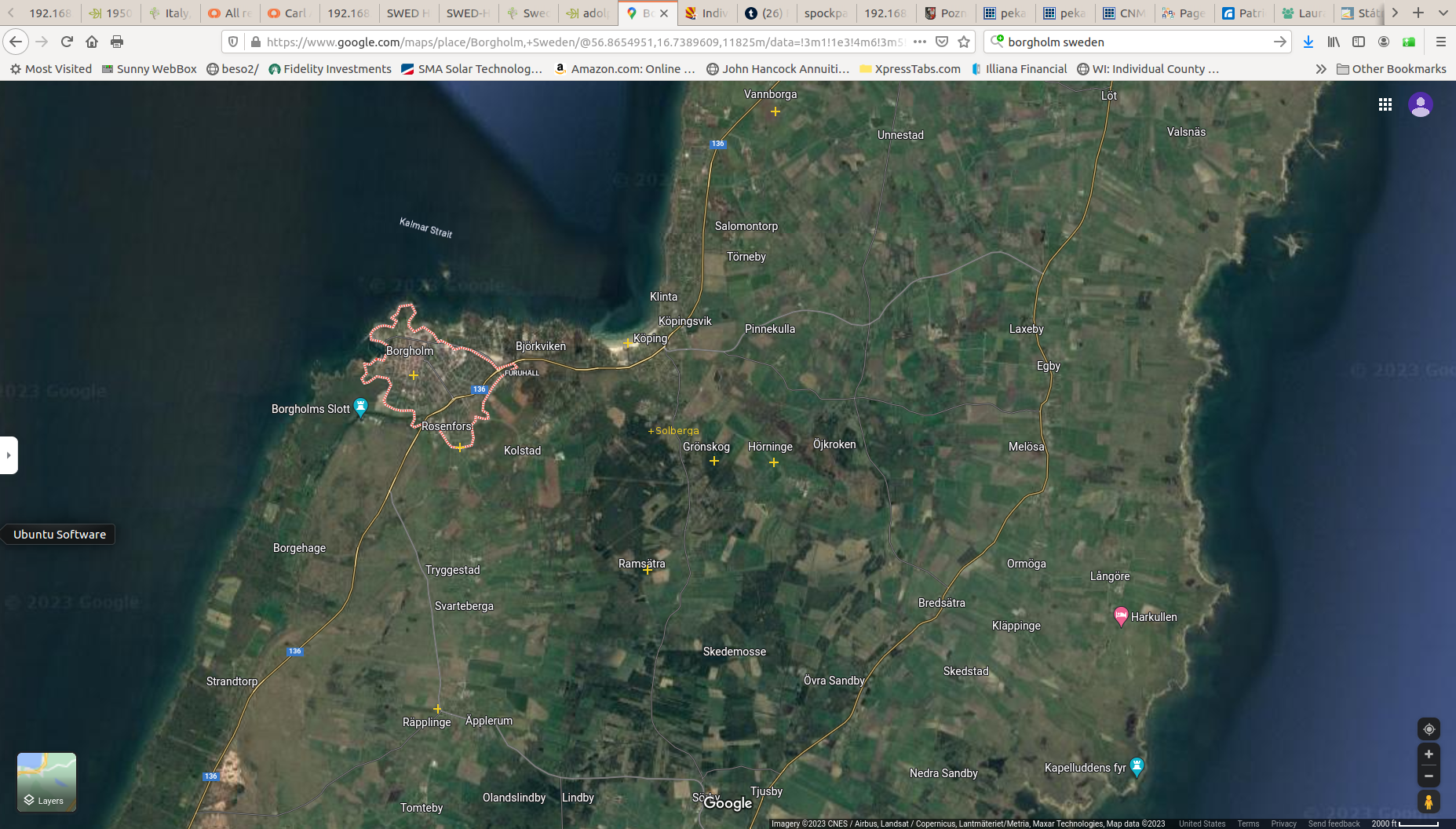1456x829 pixels.
Task: Click the Google apps grid icon
Action: click(1385, 104)
